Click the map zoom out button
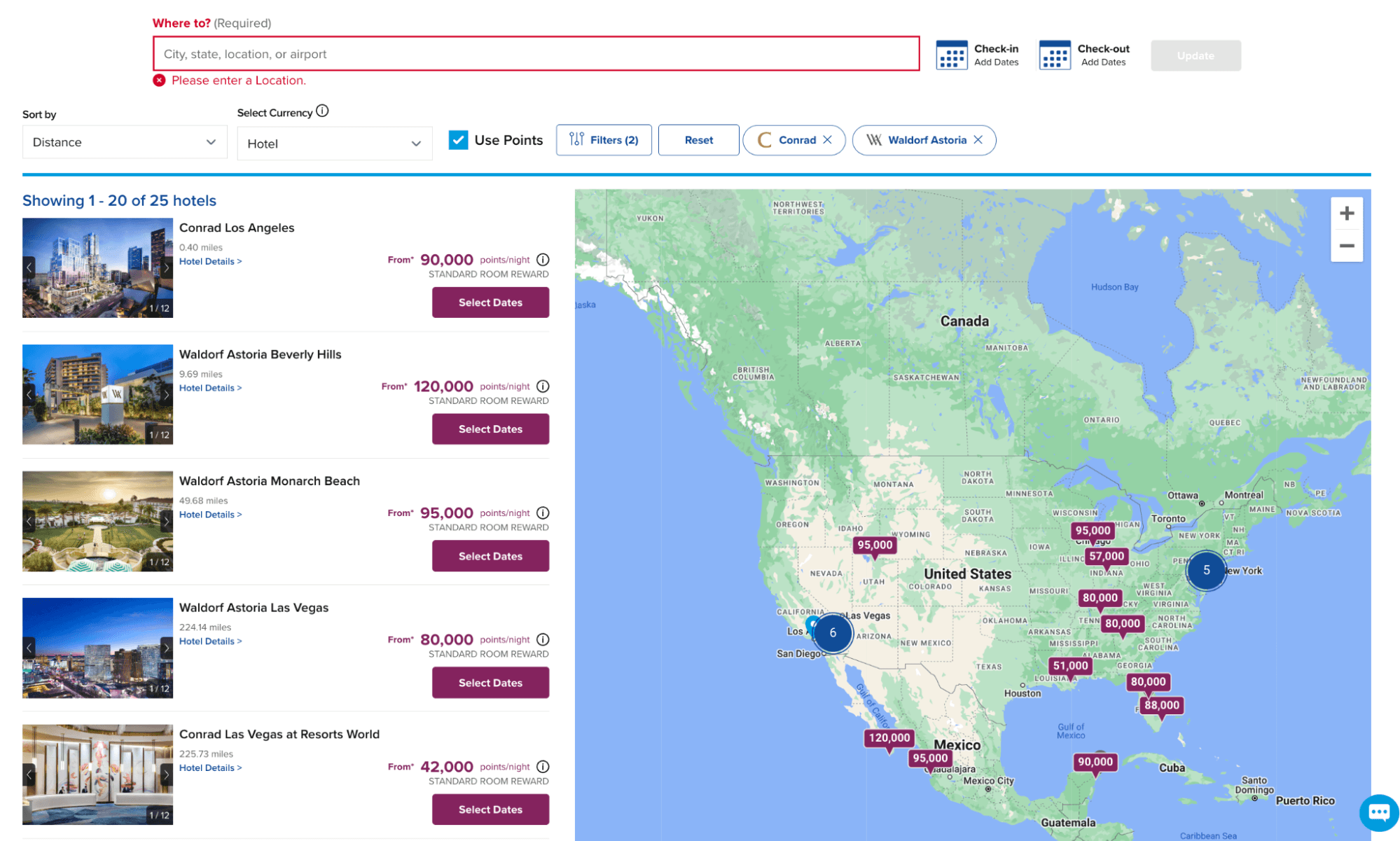This screenshot has height=841, width=1400. [1348, 246]
